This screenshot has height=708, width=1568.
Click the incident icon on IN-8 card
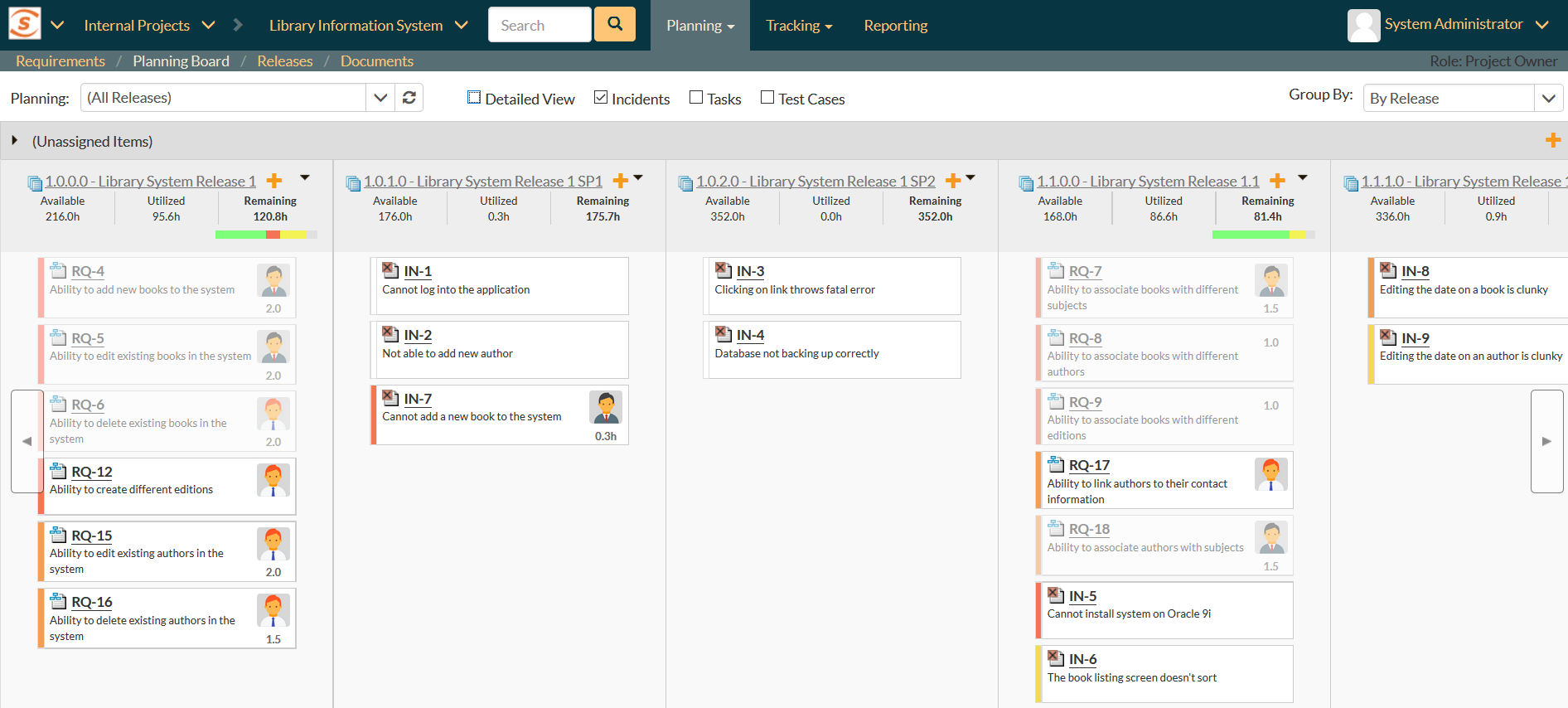[1388, 269]
